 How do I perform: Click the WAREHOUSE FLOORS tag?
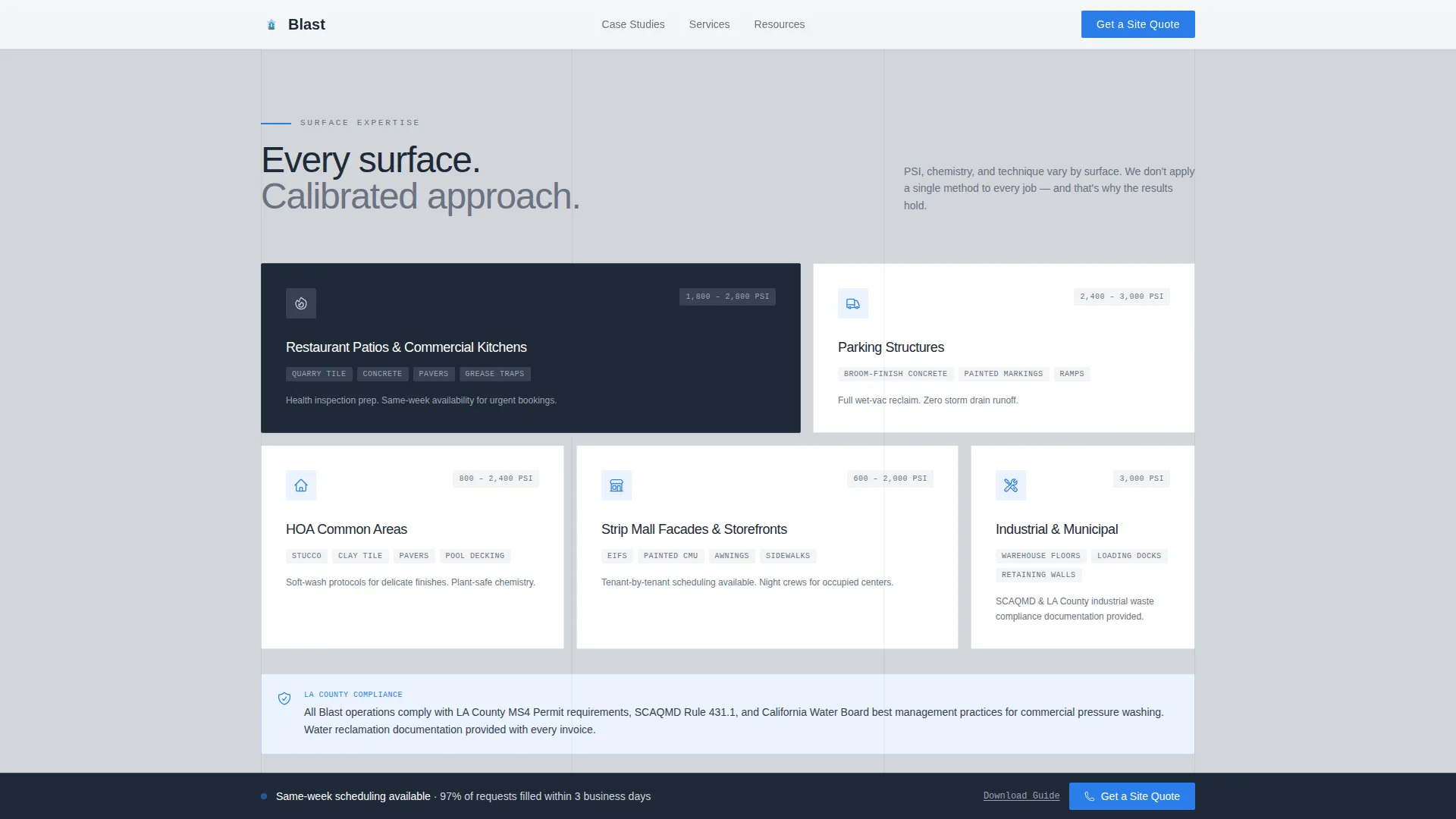(1040, 556)
